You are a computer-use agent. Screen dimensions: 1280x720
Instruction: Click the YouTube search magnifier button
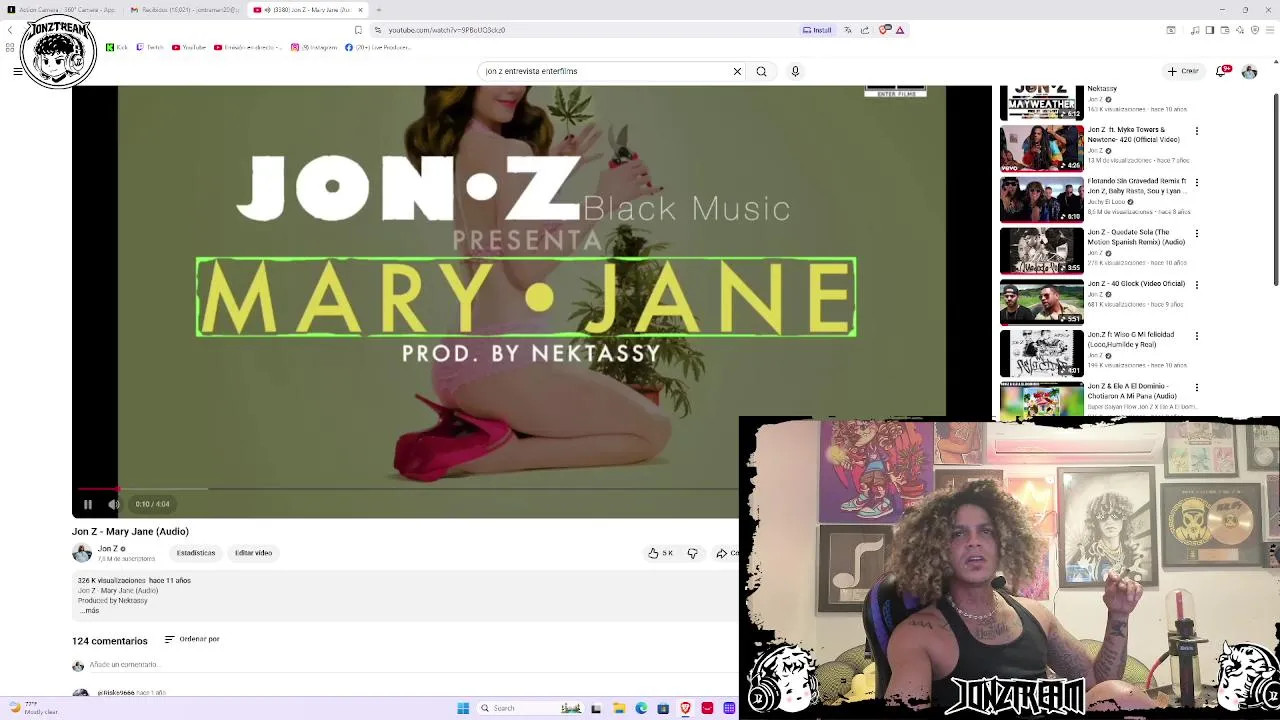point(761,71)
